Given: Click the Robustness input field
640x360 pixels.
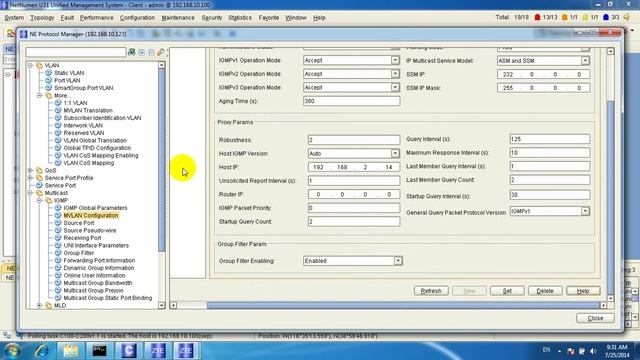Looking at the screenshot, I should 354,140.
